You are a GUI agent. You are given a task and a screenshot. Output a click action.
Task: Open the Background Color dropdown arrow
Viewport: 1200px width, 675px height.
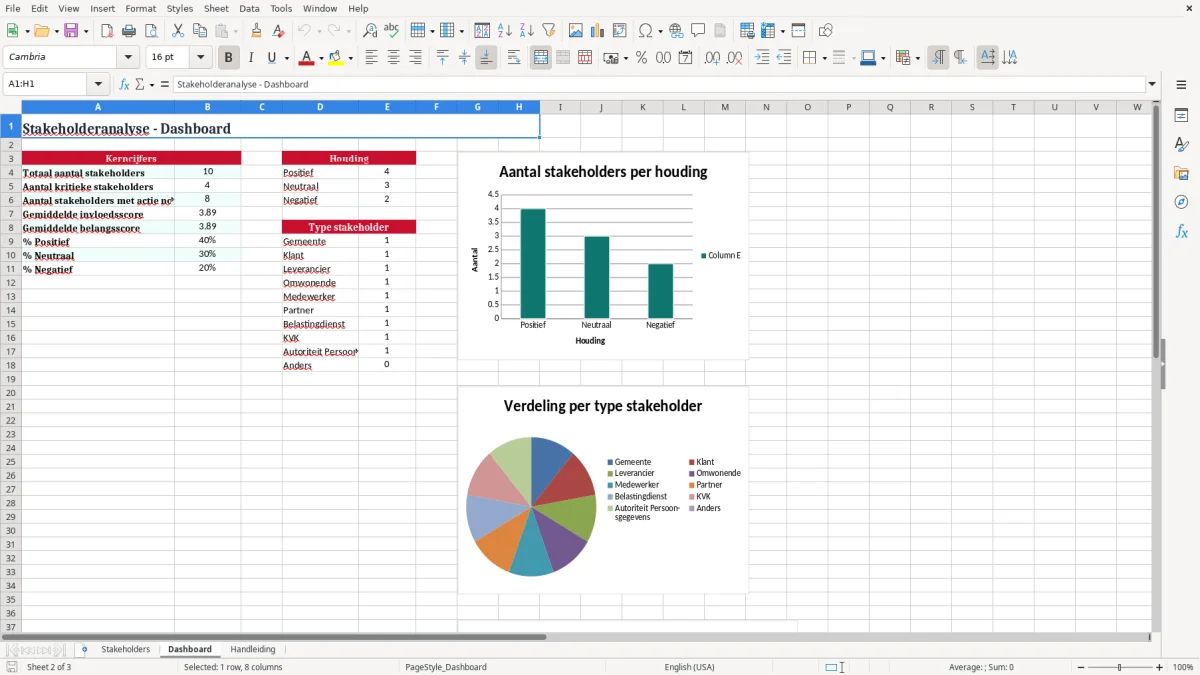[x=350, y=58]
